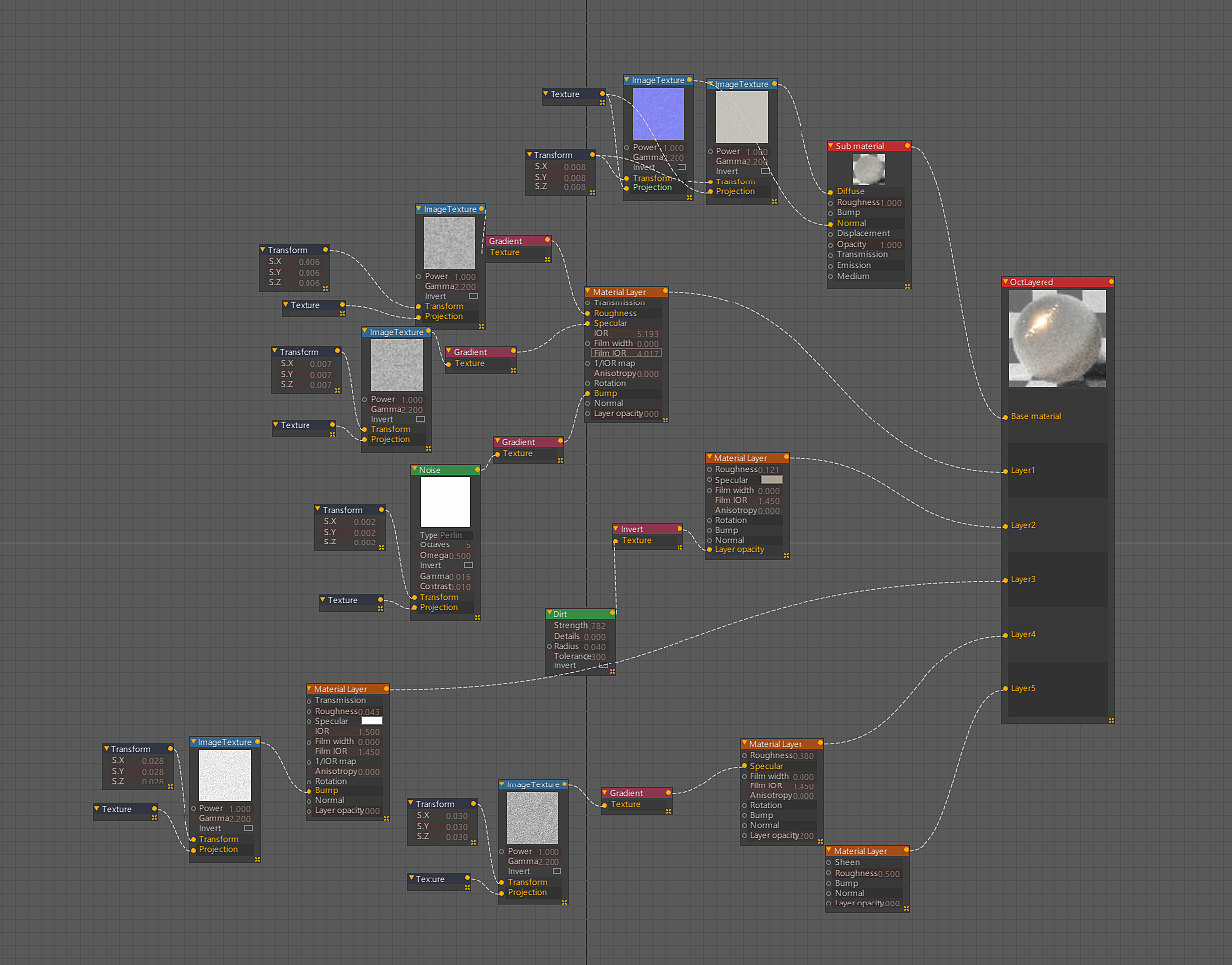Image resolution: width=1232 pixels, height=965 pixels.
Task: Click the Strength value in Dirt node
Action: (597, 626)
